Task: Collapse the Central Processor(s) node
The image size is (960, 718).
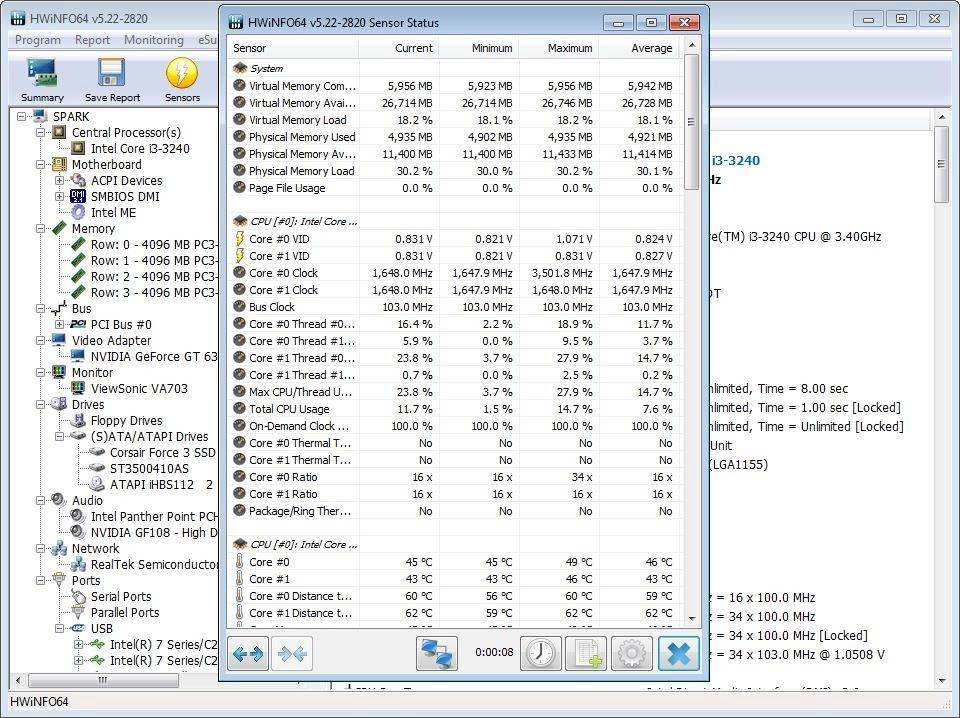Action: [x=40, y=132]
